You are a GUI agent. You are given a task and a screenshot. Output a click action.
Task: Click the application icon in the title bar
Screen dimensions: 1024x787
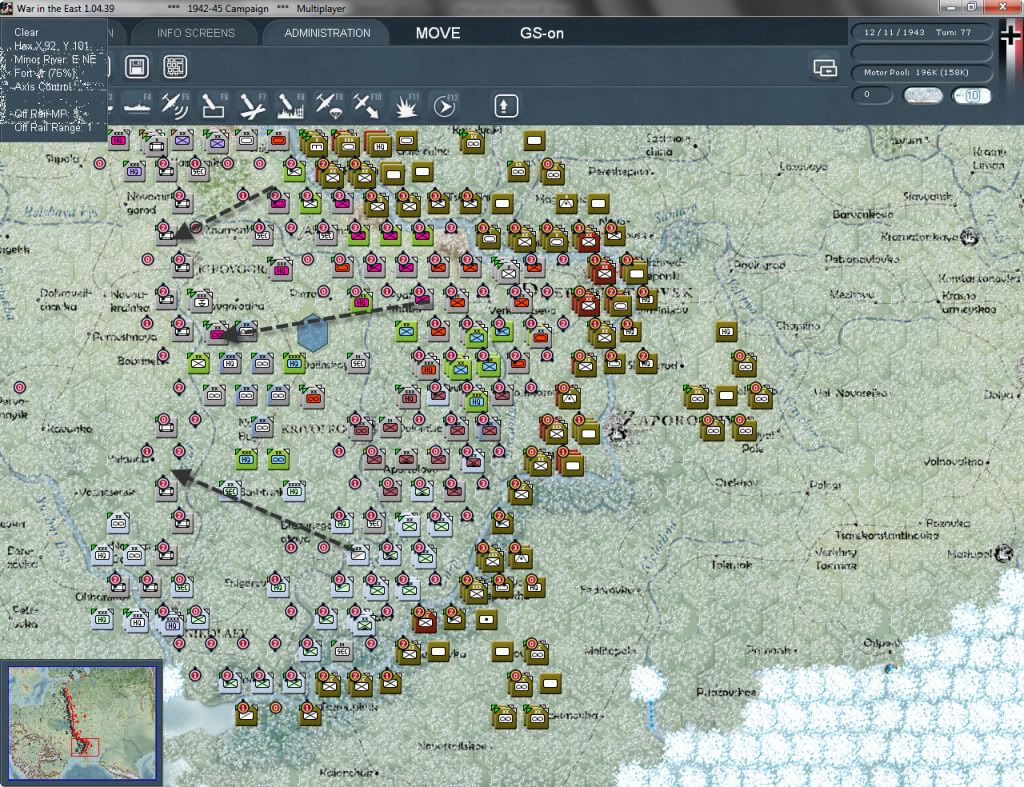click(x=7, y=8)
